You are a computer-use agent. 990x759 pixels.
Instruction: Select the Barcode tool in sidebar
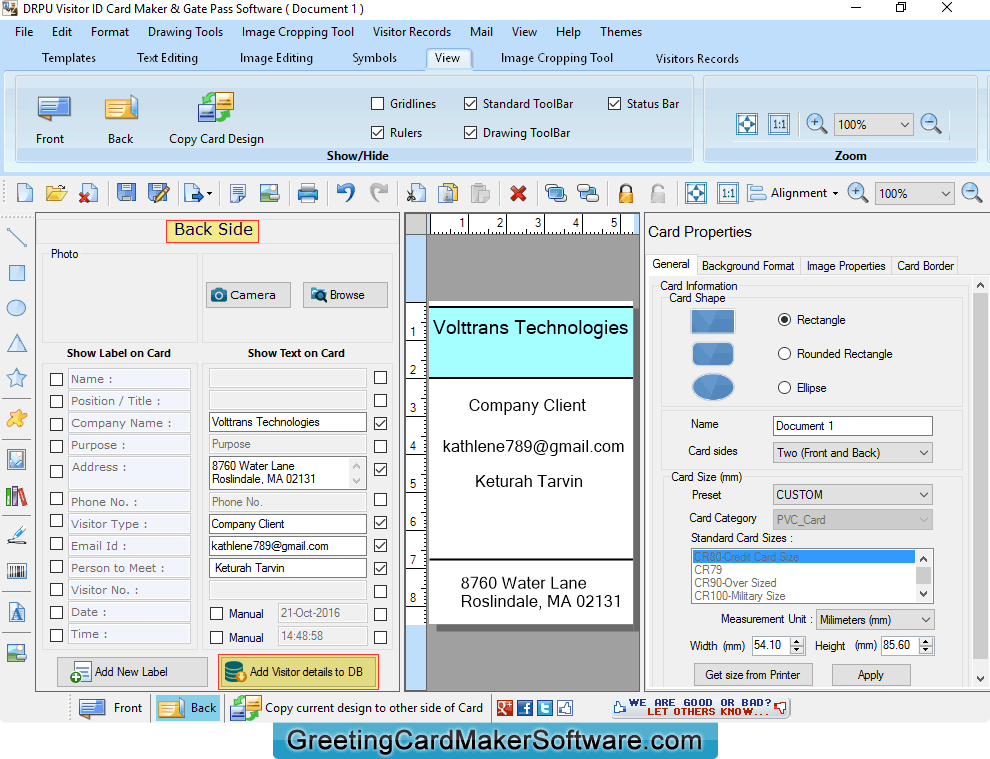click(16, 571)
